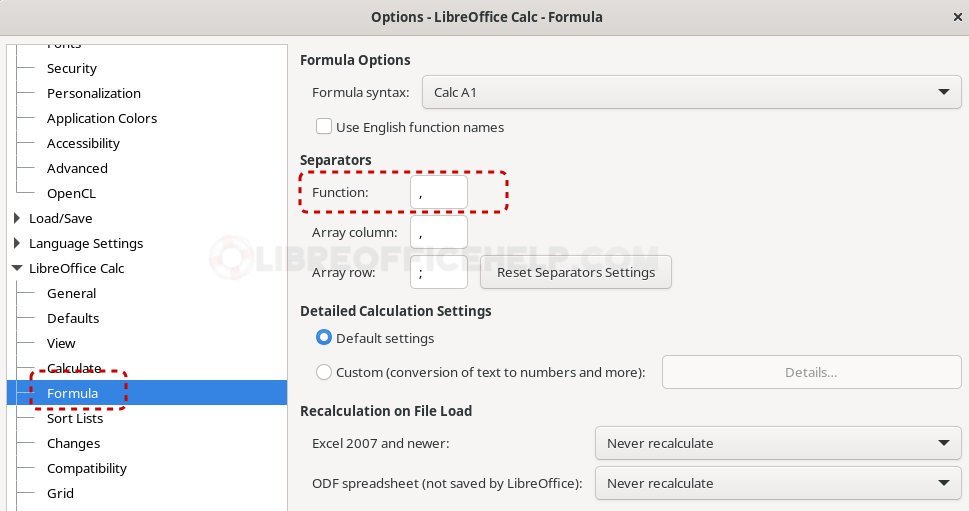Click the Function separator input field
The height and width of the screenshot is (511, 969).
(x=439, y=192)
